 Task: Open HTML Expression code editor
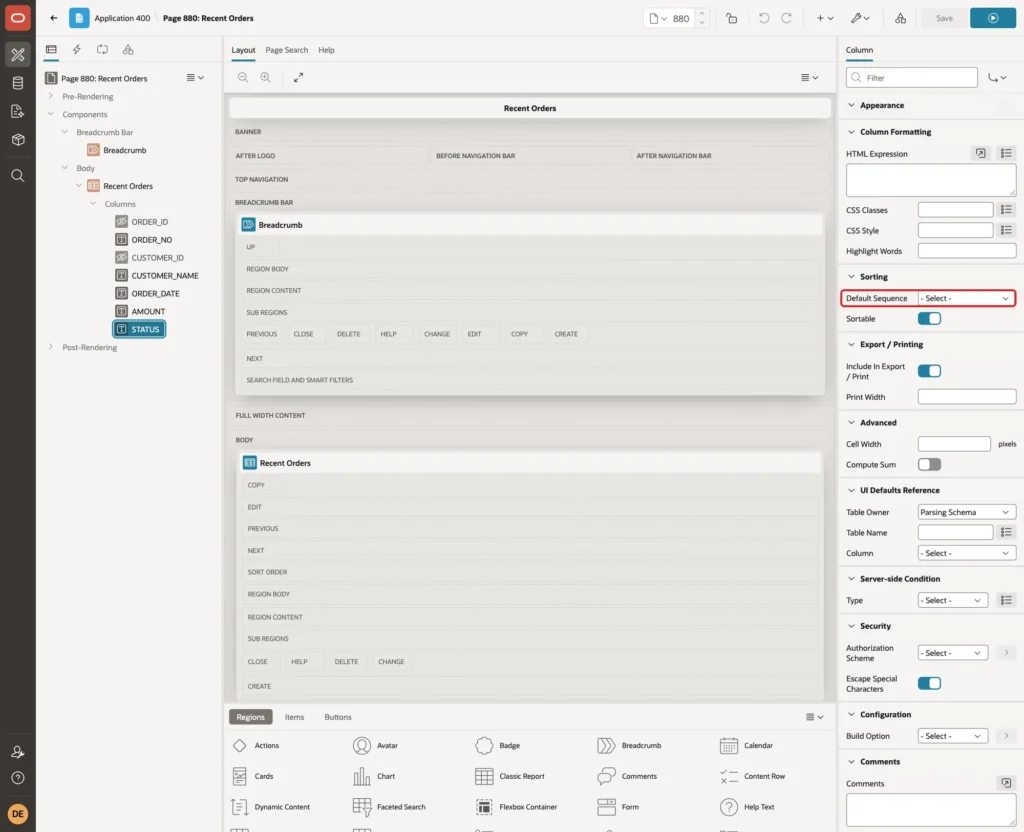[981, 153]
